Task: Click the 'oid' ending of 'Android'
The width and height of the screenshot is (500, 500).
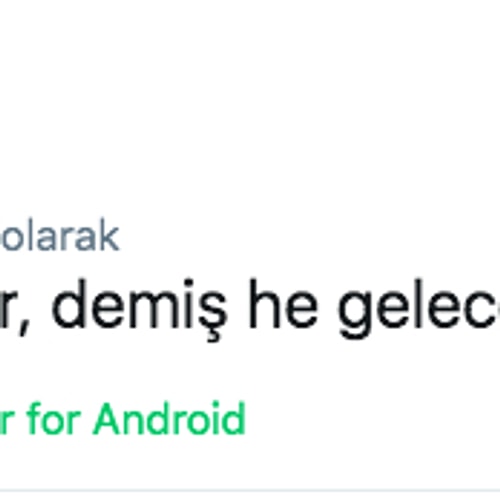Action: click(x=220, y=419)
